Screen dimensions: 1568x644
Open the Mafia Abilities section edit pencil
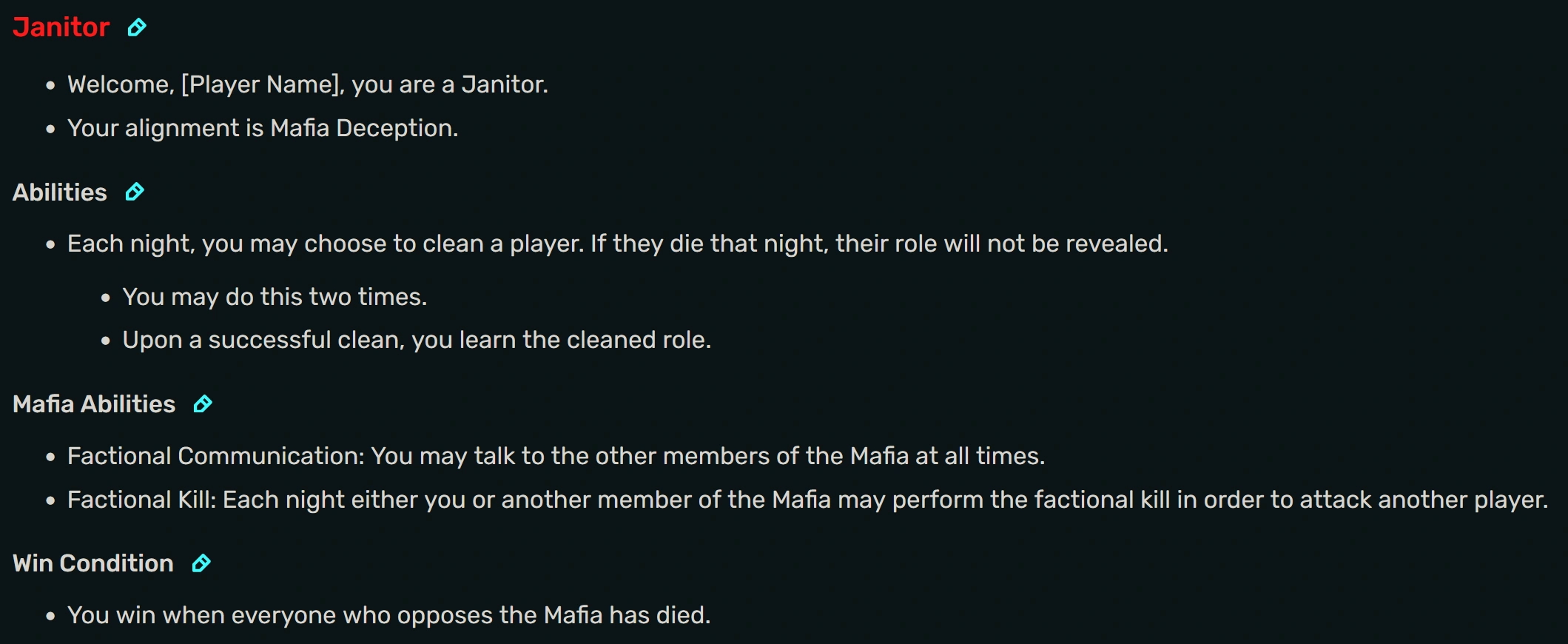pos(203,404)
